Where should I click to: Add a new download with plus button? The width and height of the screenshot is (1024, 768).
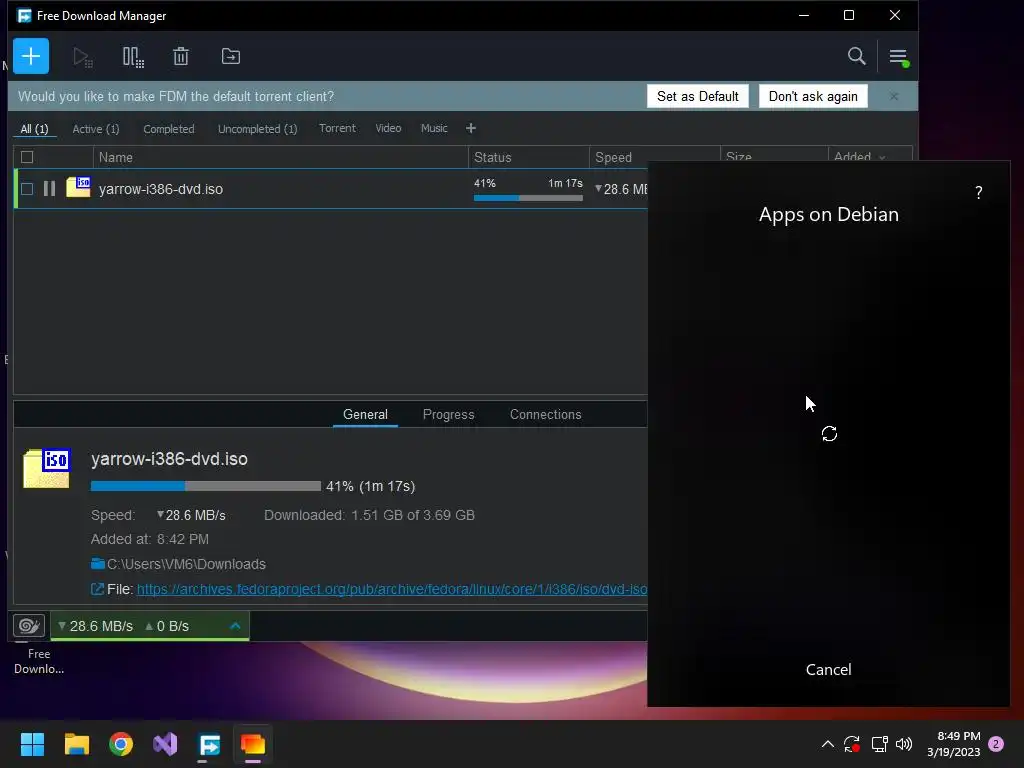pyautogui.click(x=31, y=56)
